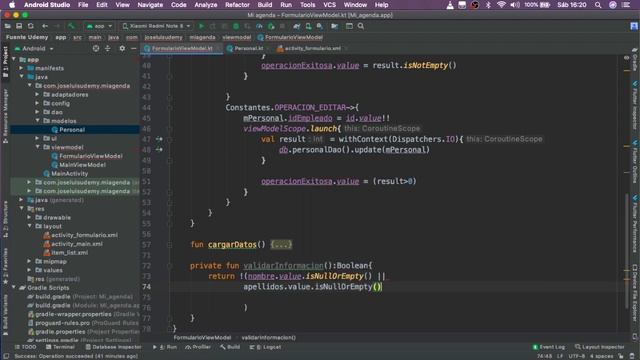This screenshot has height=360, width=640.
Task: Toggle the Terminal tool window
Action: pyautogui.click(x=60, y=347)
